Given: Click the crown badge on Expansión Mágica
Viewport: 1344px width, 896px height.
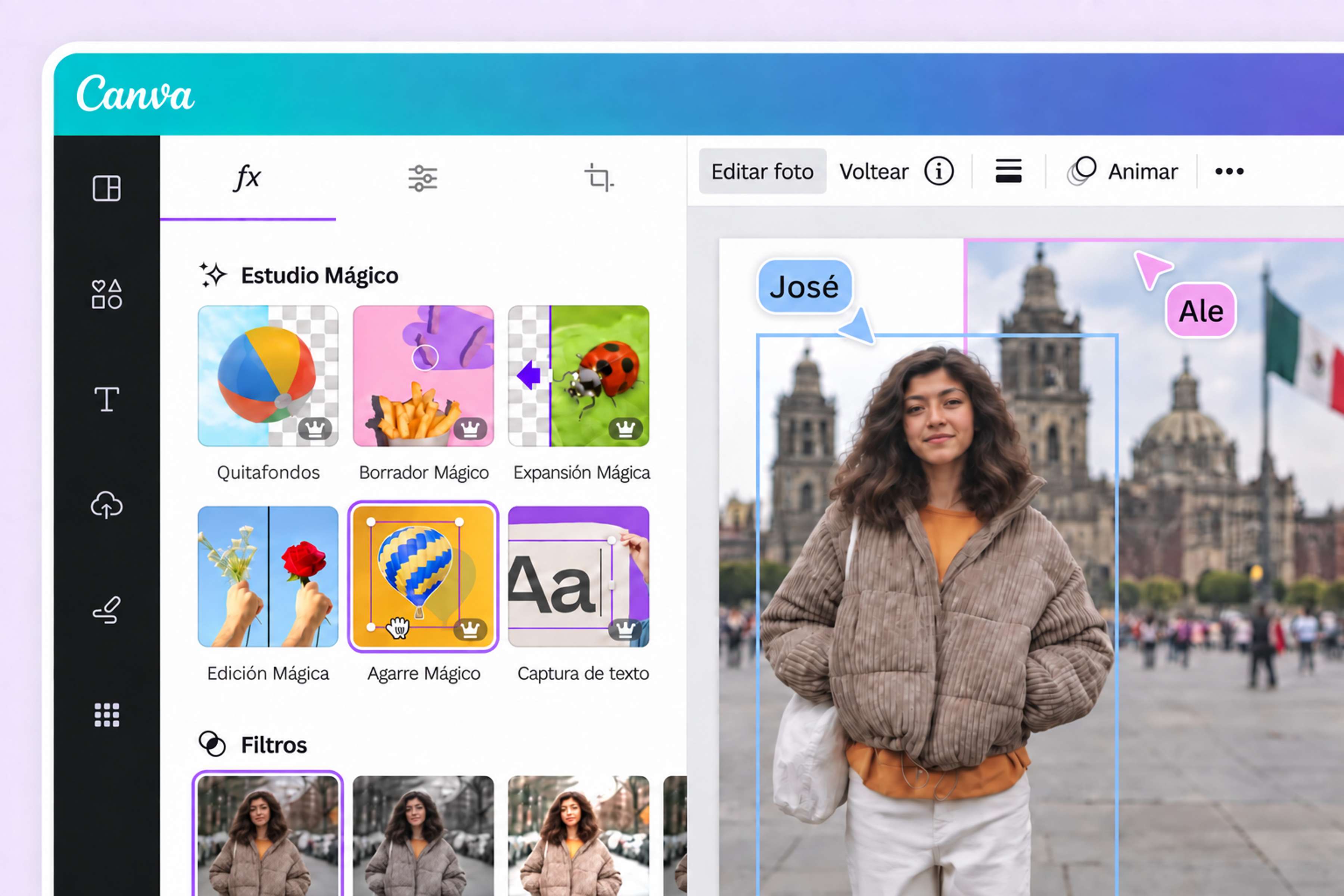Looking at the screenshot, I should pos(626,428).
